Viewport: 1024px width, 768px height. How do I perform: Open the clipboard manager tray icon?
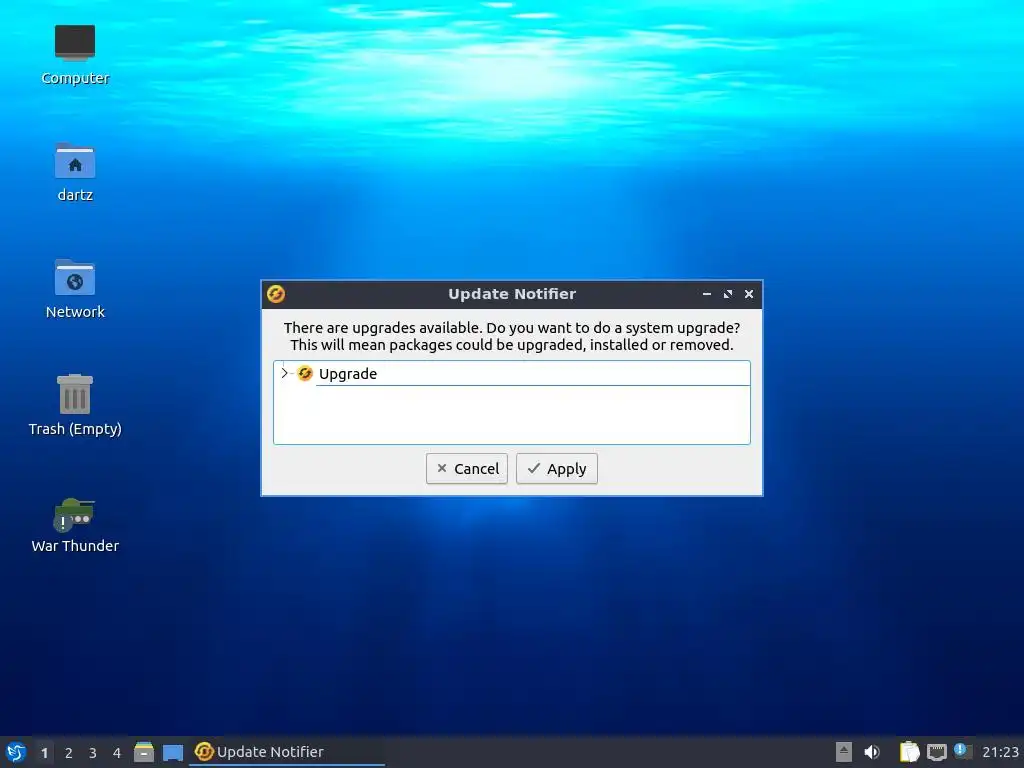coord(909,752)
